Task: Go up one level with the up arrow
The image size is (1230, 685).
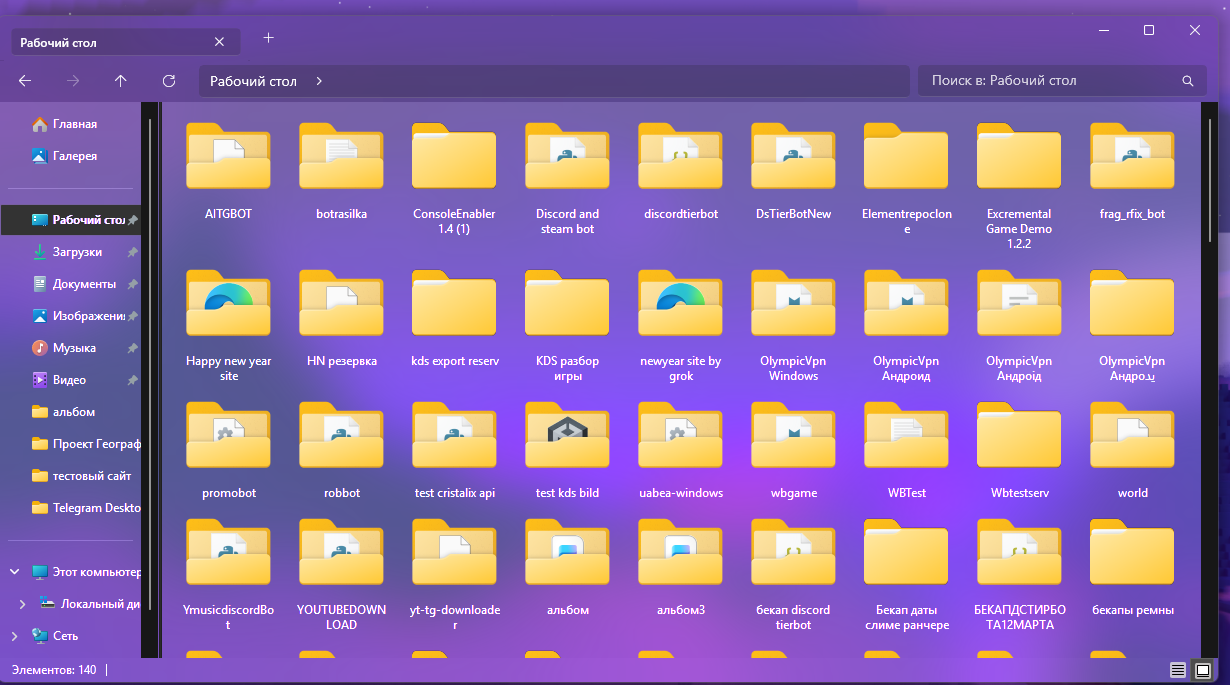Action: coord(121,81)
